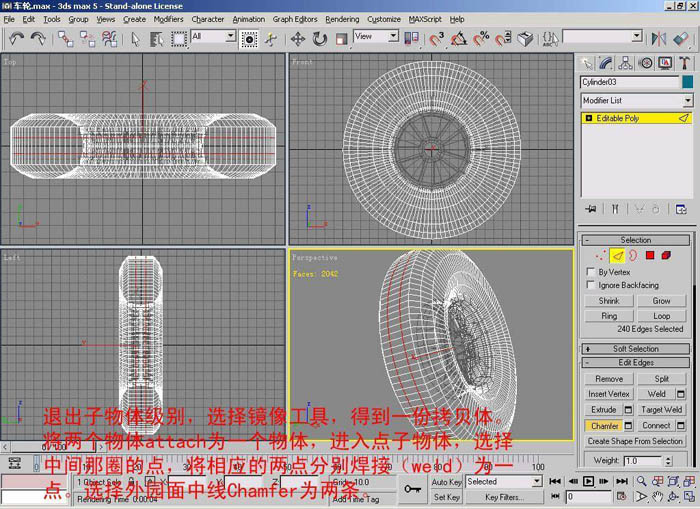
Task: Toggle the Angle Snap icon
Action: [458, 39]
